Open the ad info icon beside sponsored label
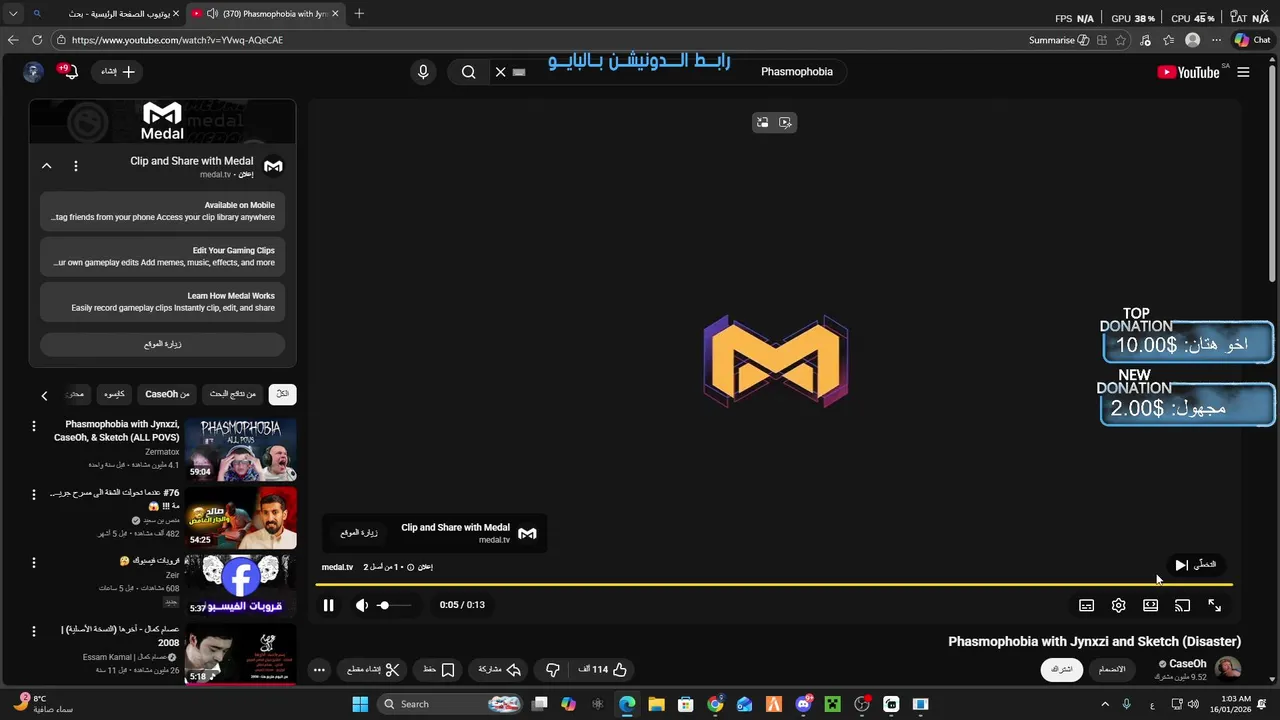The width and height of the screenshot is (1280, 720). click(x=410, y=567)
